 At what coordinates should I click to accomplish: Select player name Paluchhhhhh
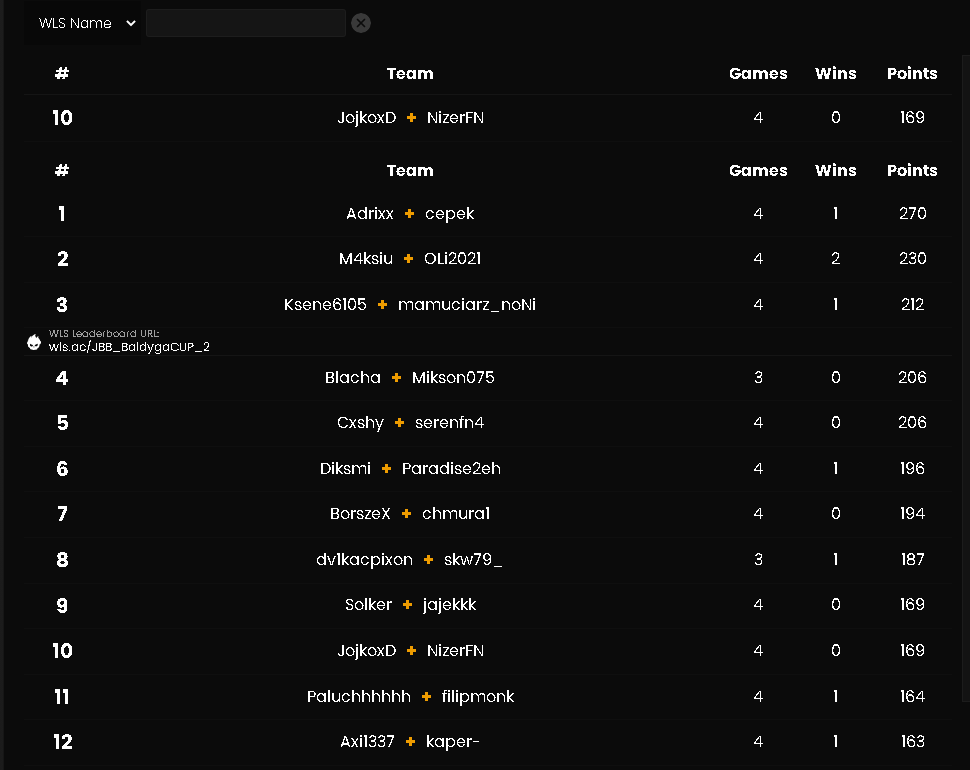(359, 696)
